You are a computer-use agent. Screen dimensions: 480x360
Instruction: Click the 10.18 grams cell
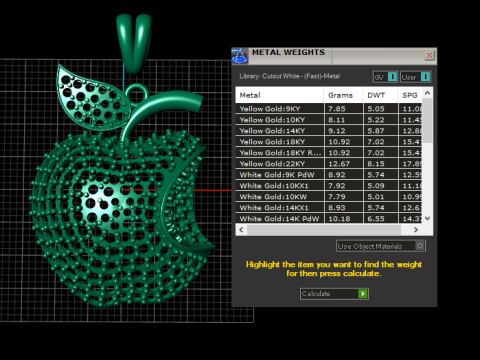(344, 218)
